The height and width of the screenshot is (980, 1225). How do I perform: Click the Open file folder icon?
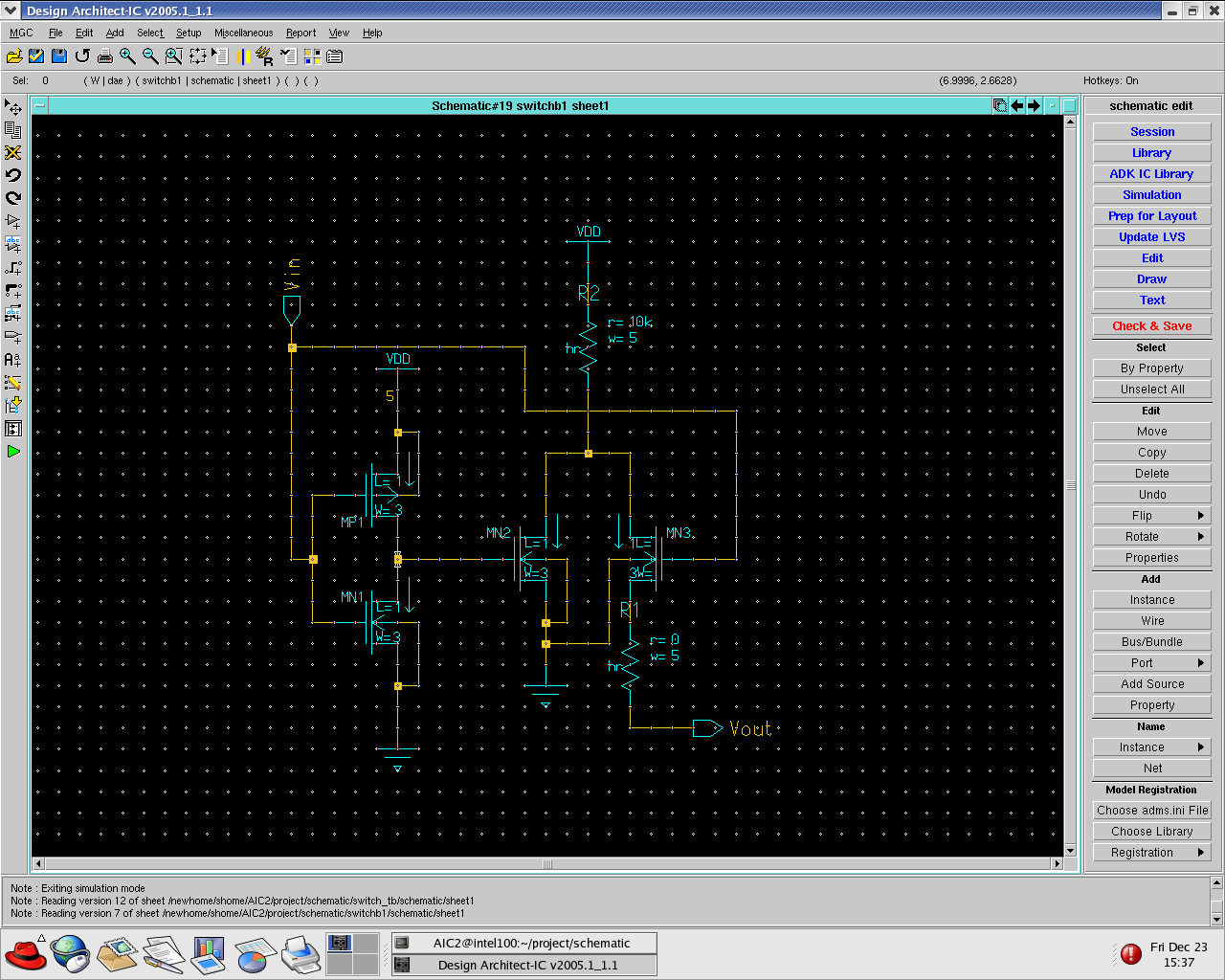[x=13, y=56]
